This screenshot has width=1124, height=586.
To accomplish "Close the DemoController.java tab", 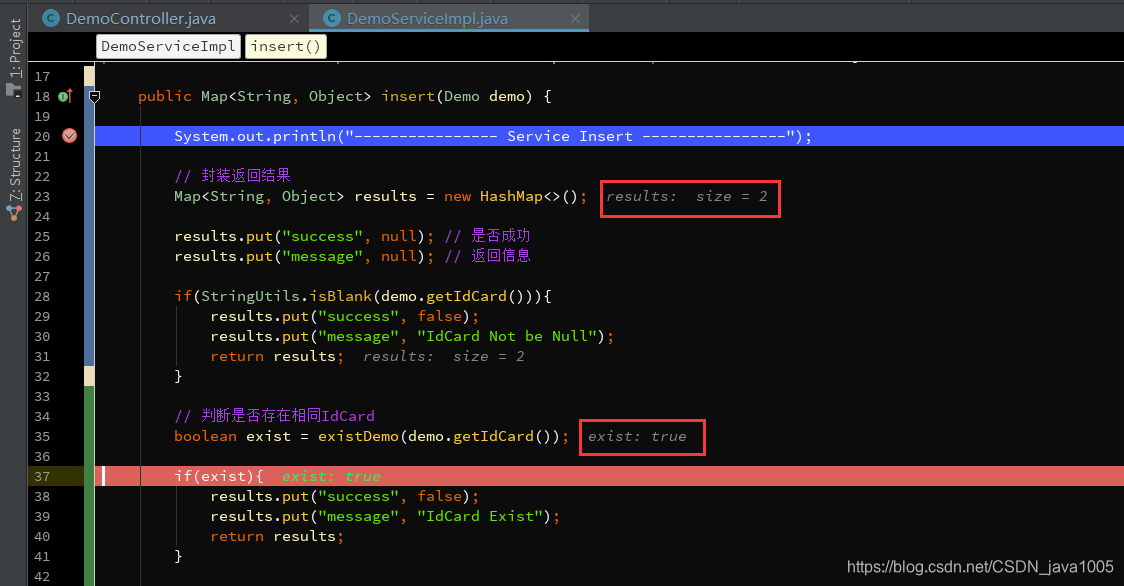I will pyautogui.click(x=294, y=19).
